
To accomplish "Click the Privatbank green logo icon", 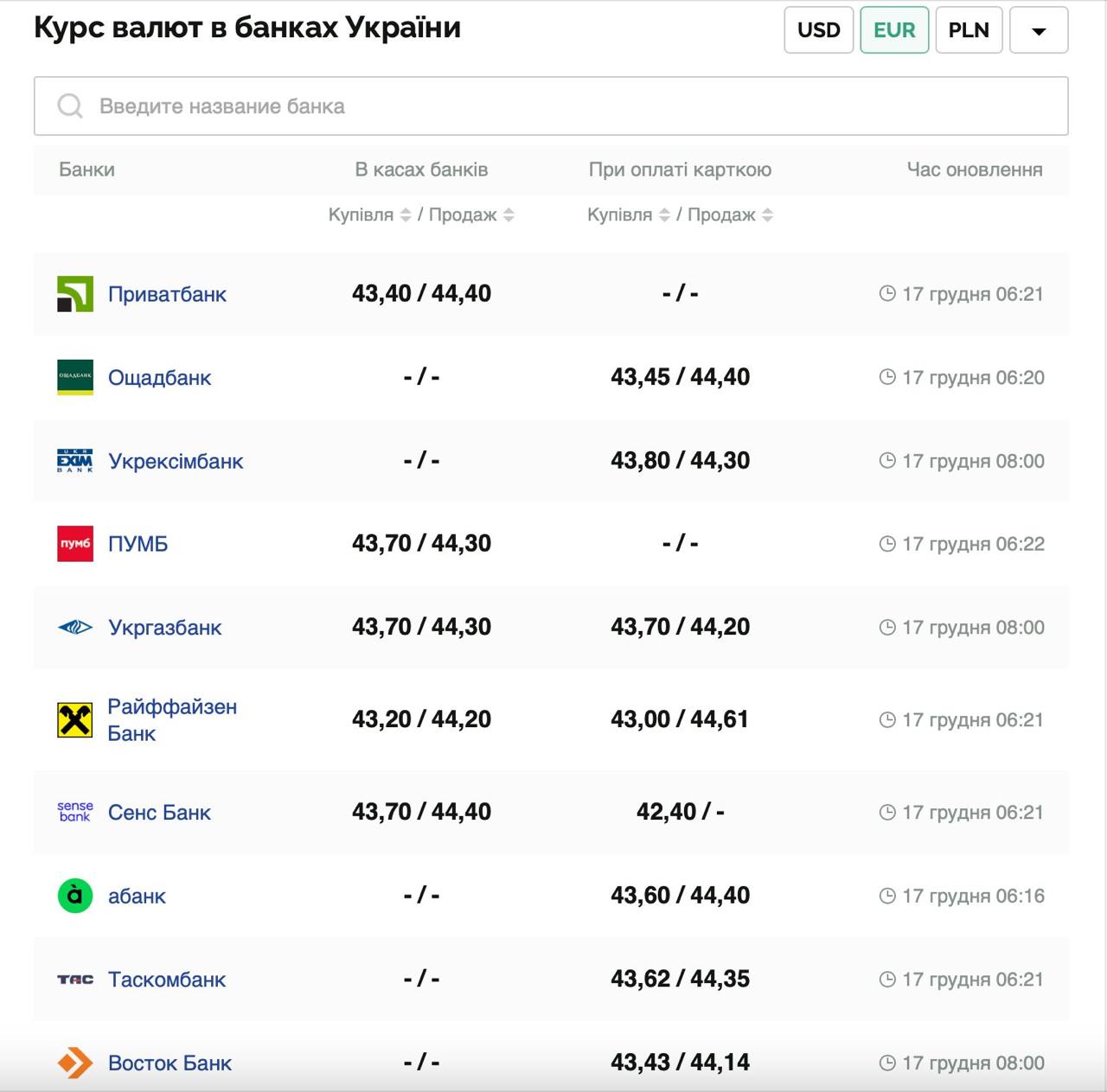I will (x=75, y=294).
